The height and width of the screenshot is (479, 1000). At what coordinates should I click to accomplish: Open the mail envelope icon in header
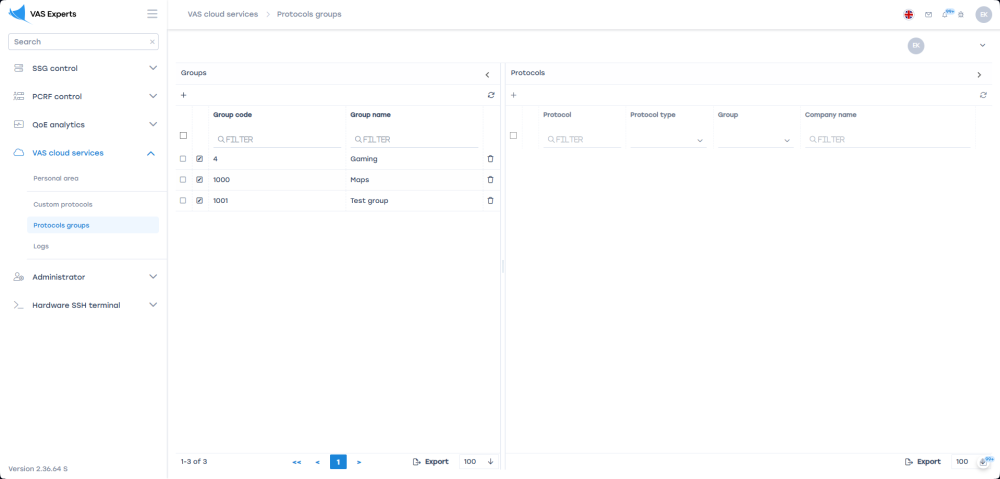[x=928, y=15]
